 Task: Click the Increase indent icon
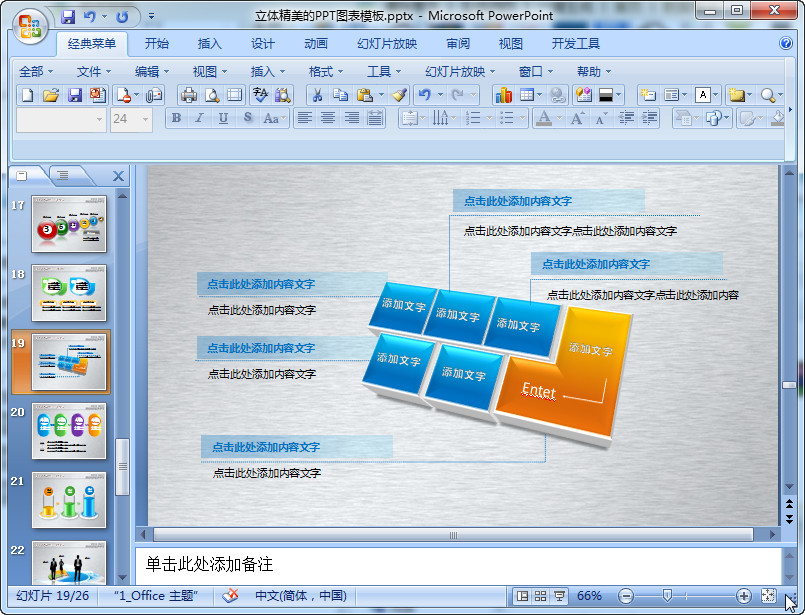click(x=649, y=119)
